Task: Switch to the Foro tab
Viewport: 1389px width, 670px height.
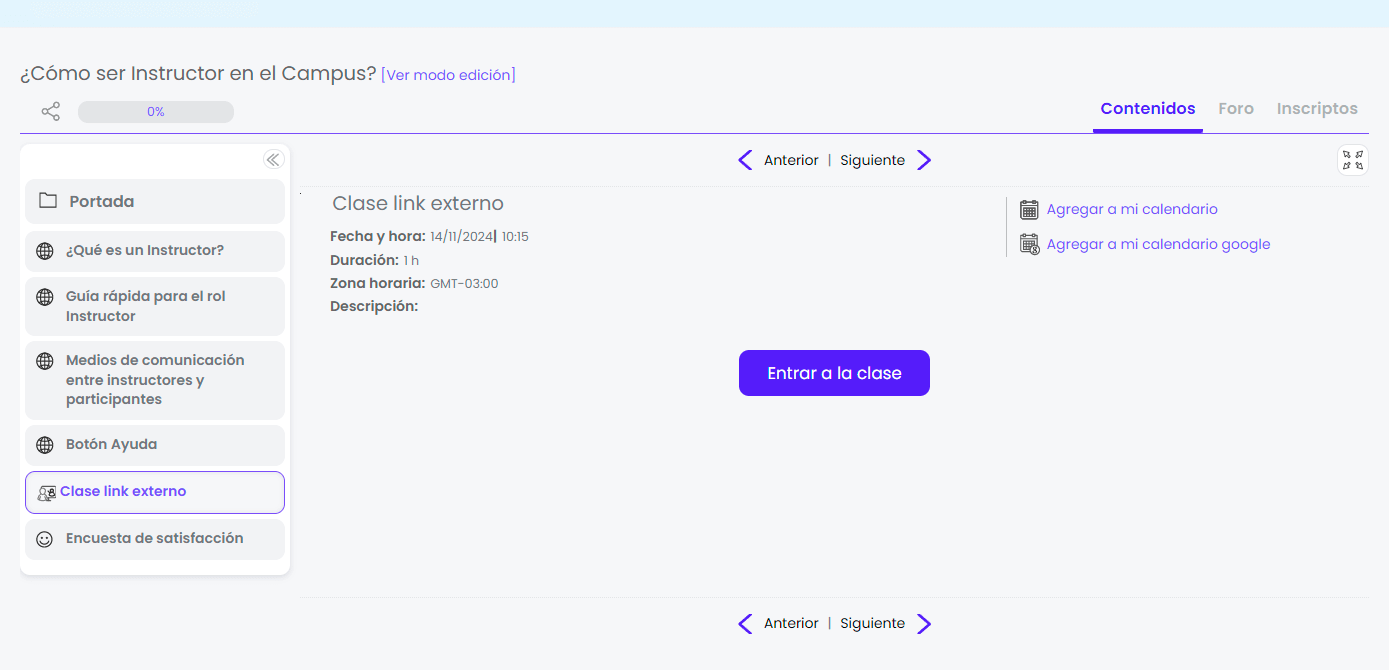Action: (1236, 108)
